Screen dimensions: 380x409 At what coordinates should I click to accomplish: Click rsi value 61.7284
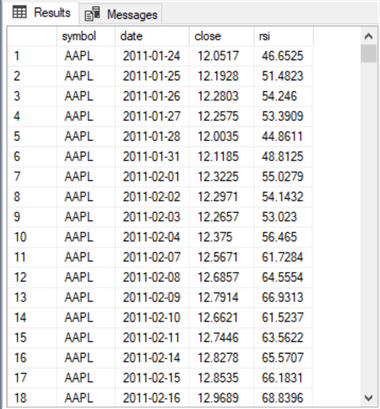coord(283,257)
